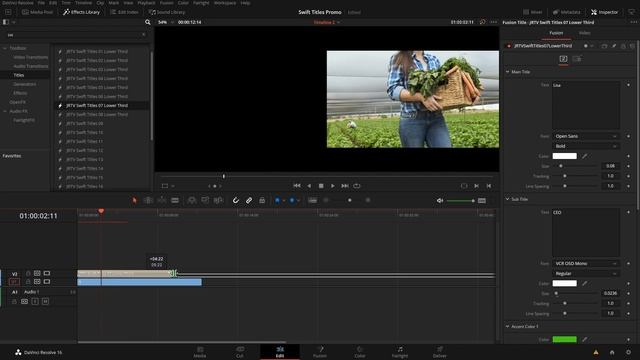Open the audio mixer meter icon
The height and width of the screenshot is (360, 640).
482,200
